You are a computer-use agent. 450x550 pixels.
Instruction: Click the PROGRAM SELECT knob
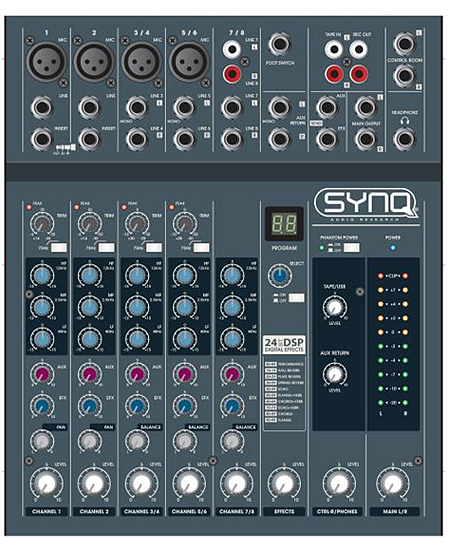280,276
